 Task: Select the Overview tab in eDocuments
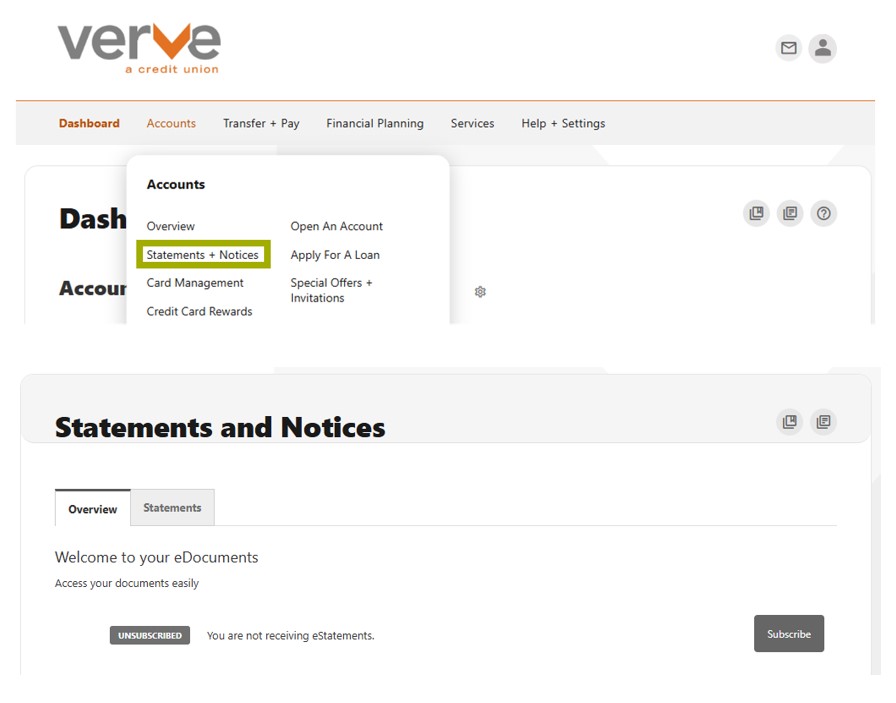93,509
